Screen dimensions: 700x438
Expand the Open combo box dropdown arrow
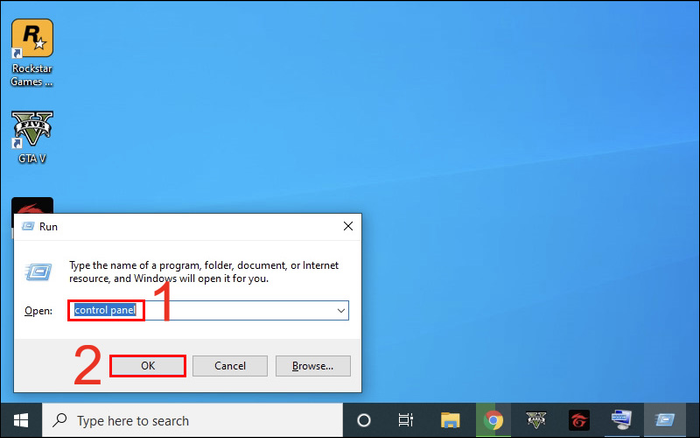click(341, 311)
